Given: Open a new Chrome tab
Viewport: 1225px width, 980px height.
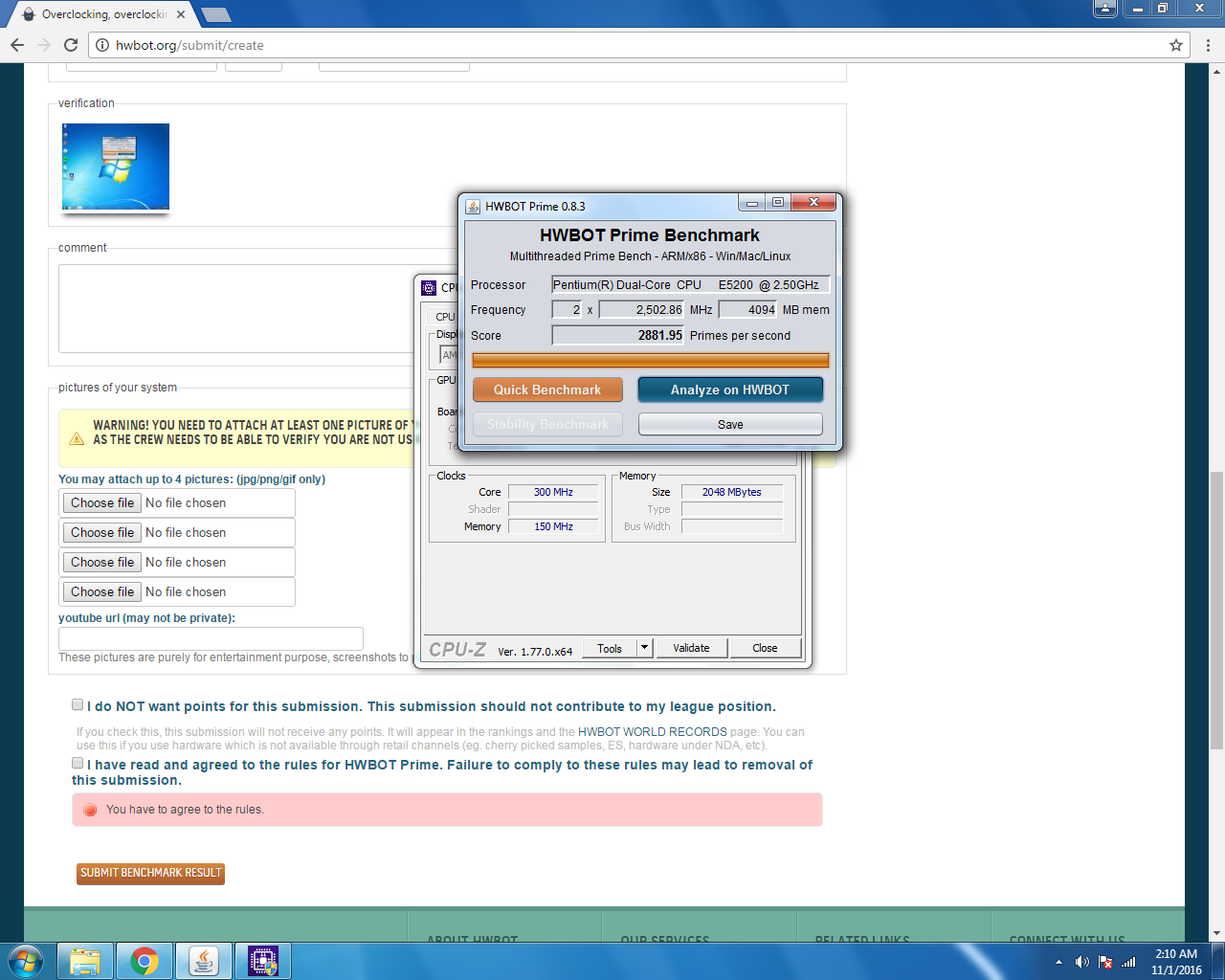Looking at the screenshot, I should point(216,14).
